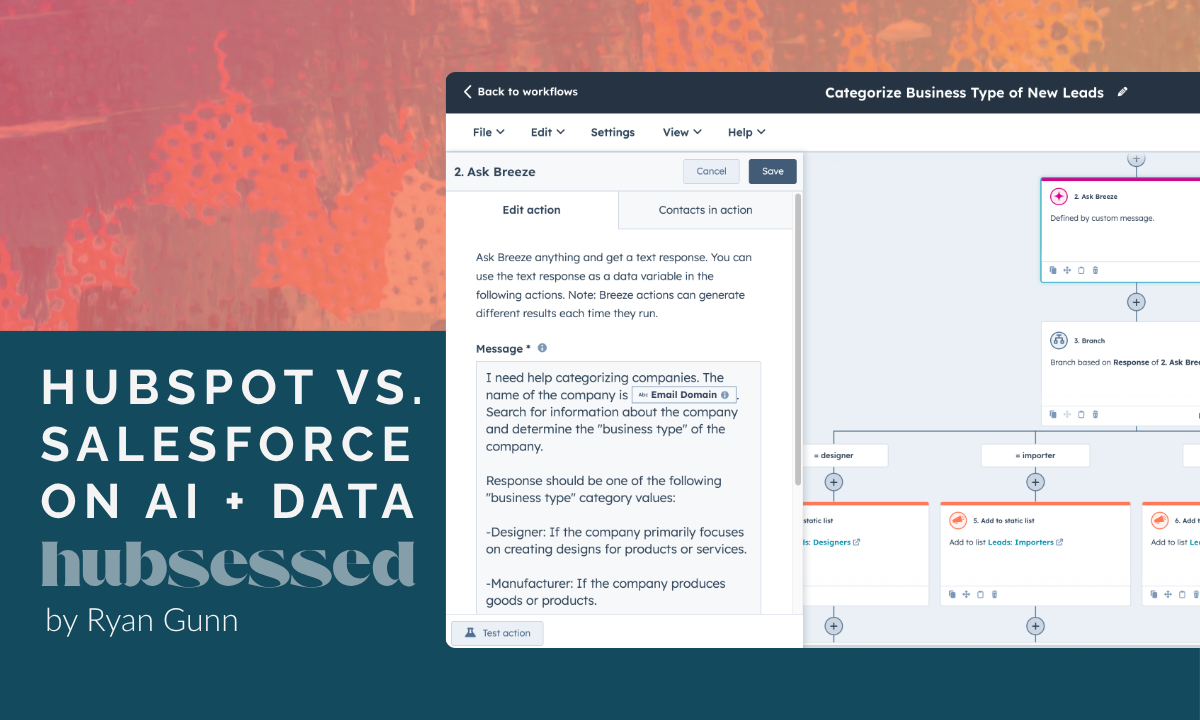Save the Ask Breeze action
The image size is (1200, 720).
[772, 171]
